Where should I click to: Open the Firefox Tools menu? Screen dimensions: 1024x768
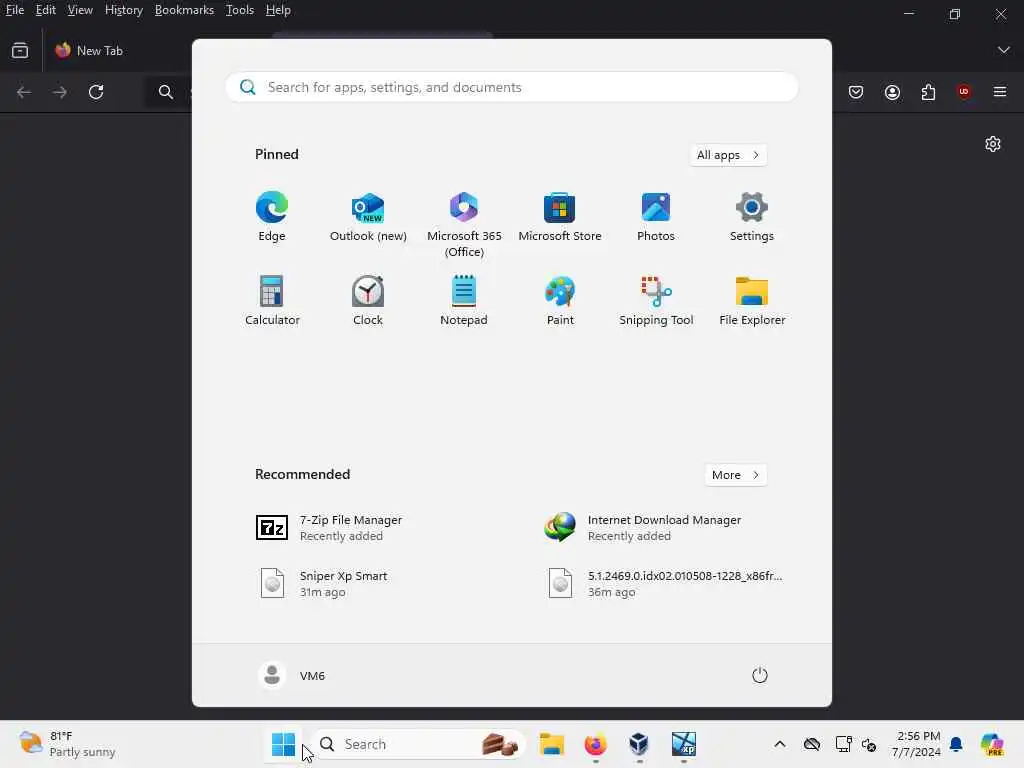click(x=239, y=10)
